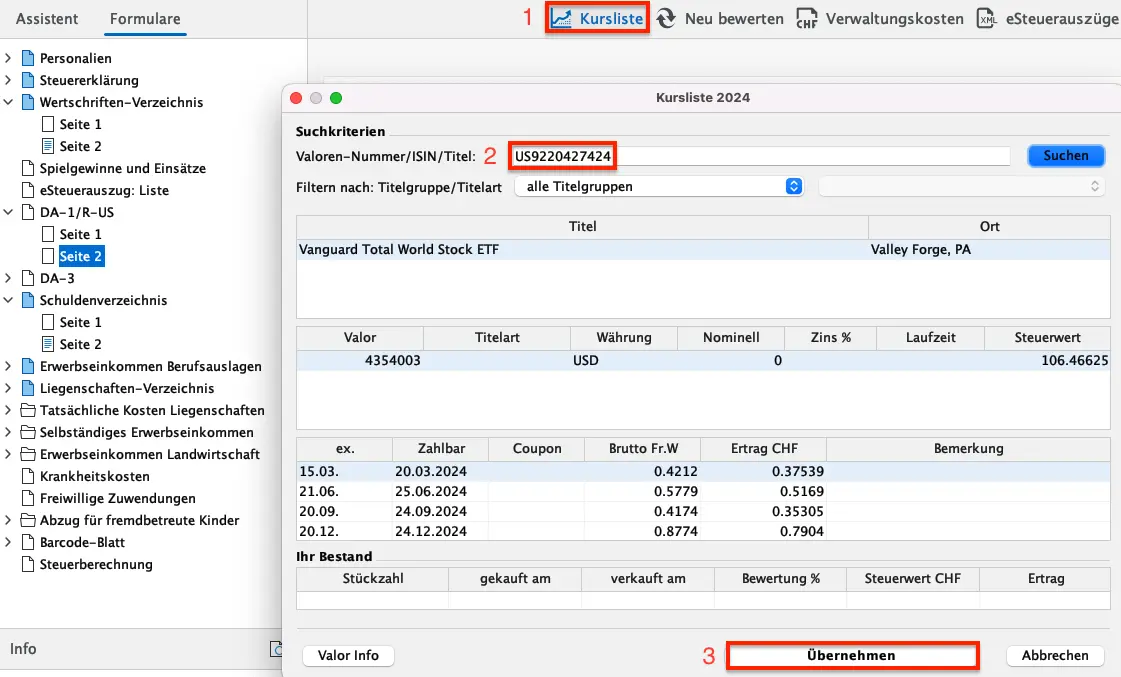Viewport: 1121px width, 677px height.
Task: Open the Barcode-Blatt form icon
Action: (x=28, y=542)
